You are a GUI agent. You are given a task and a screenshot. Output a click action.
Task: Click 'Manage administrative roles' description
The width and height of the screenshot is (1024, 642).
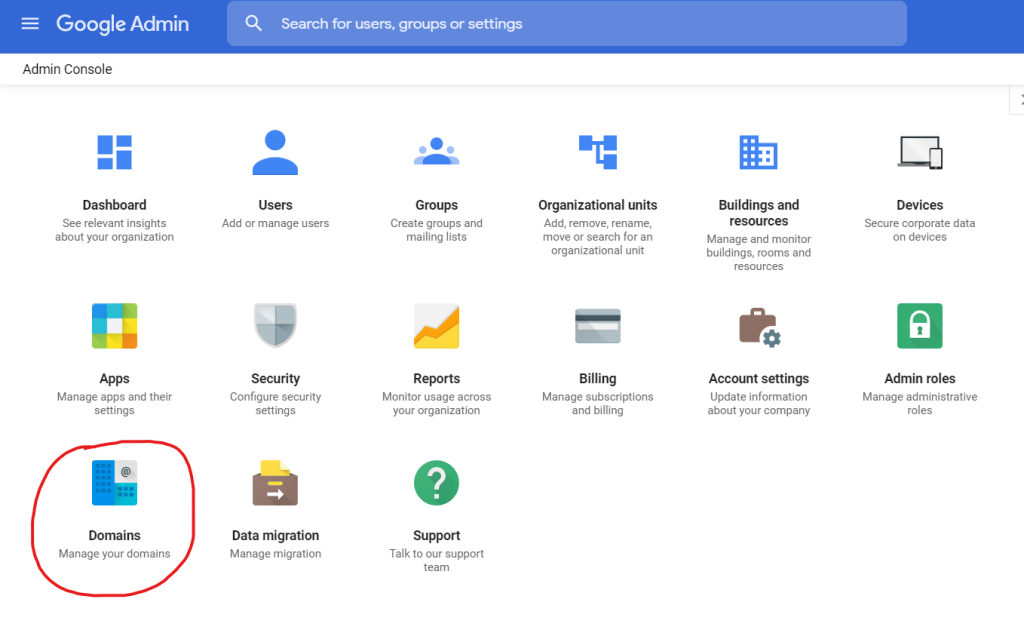[x=920, y=404]
